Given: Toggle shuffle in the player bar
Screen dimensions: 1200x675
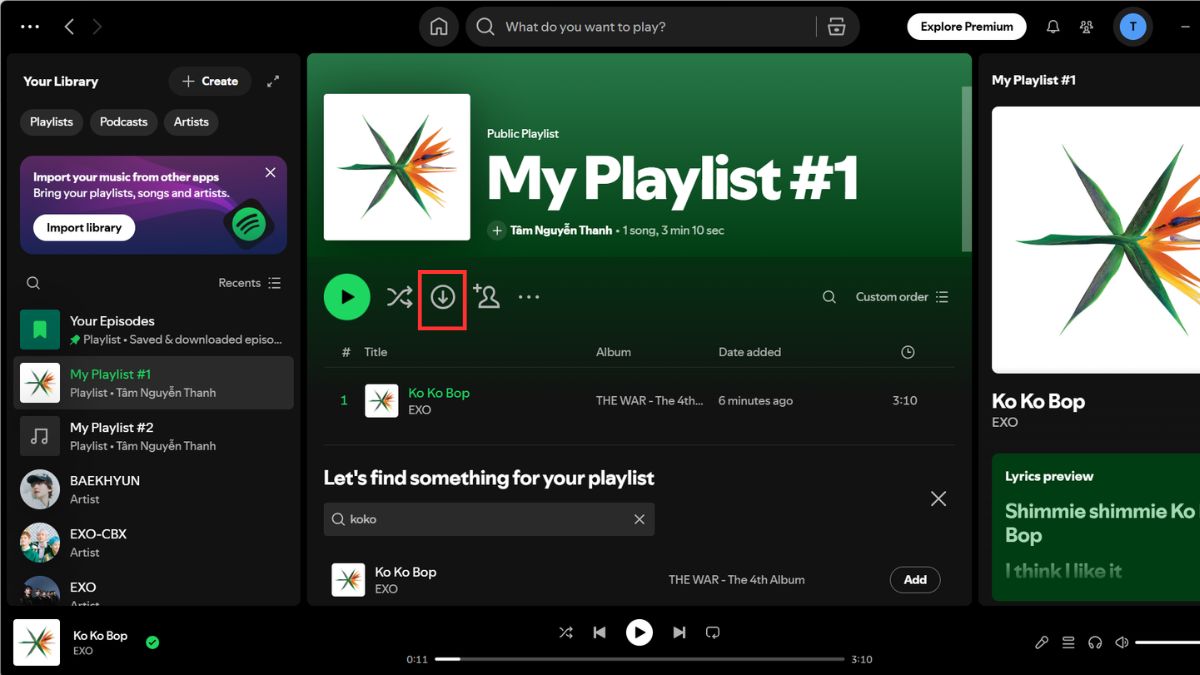Looking at the screenshot, I should point(566,633).
